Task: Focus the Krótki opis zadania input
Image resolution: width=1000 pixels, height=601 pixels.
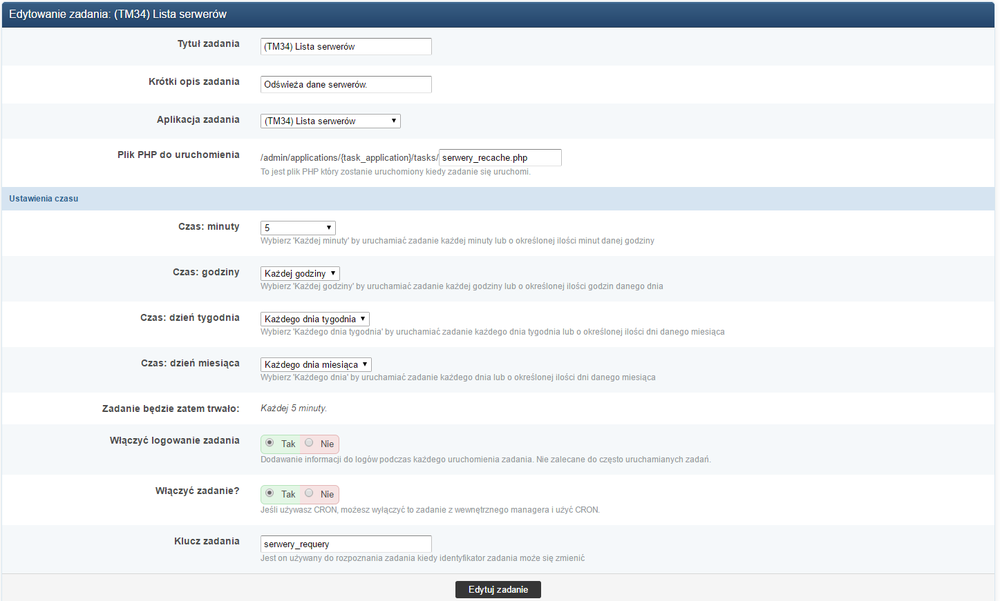Action: coord(345,85)
